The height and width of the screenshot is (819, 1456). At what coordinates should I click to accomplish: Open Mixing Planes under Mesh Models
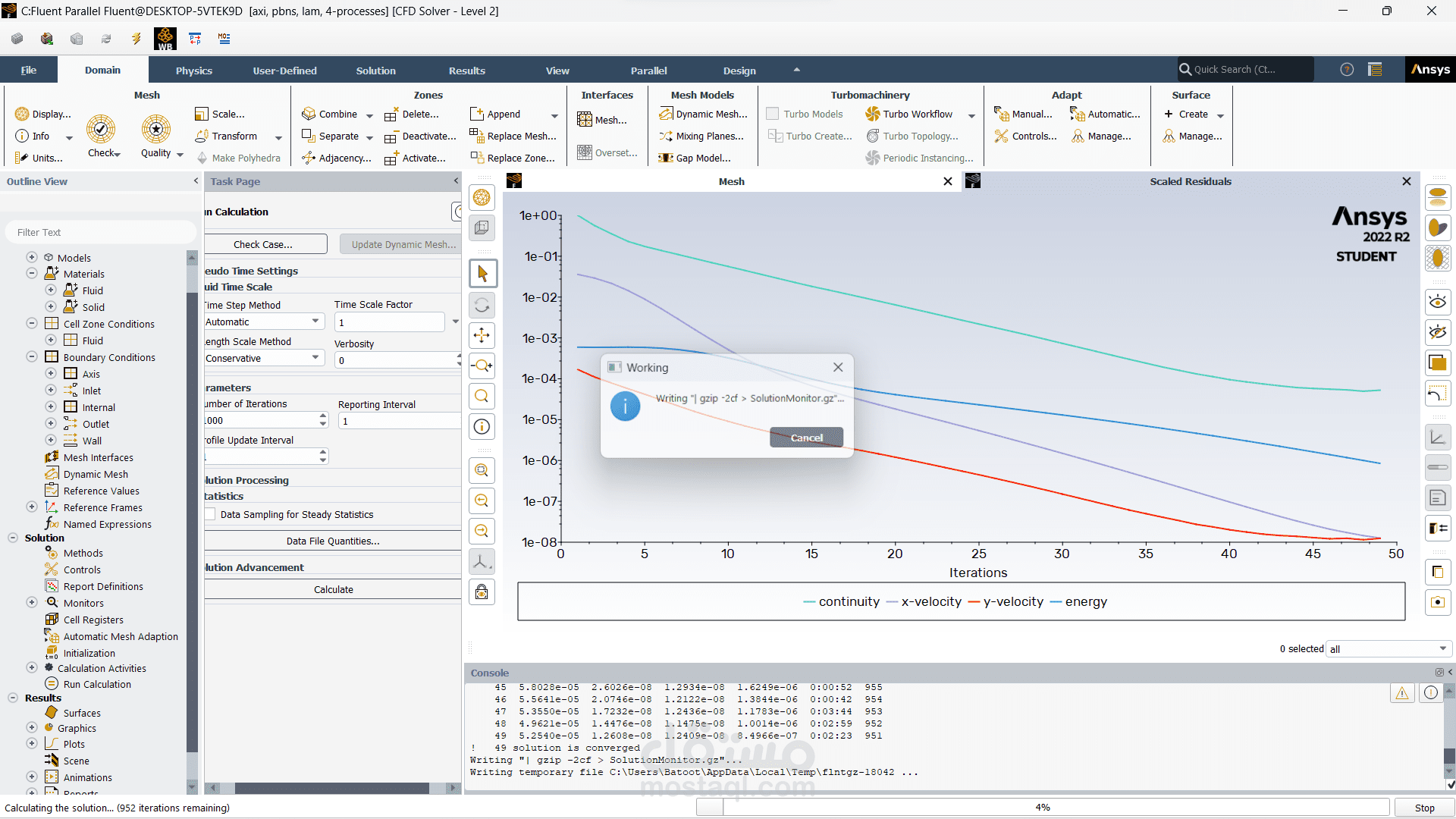[701, 136]
